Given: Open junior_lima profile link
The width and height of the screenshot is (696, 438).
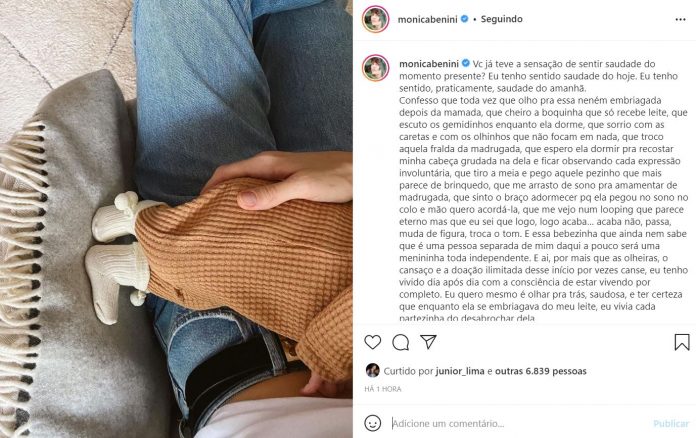Looking at the screenshot, I should tap(460, 371).
